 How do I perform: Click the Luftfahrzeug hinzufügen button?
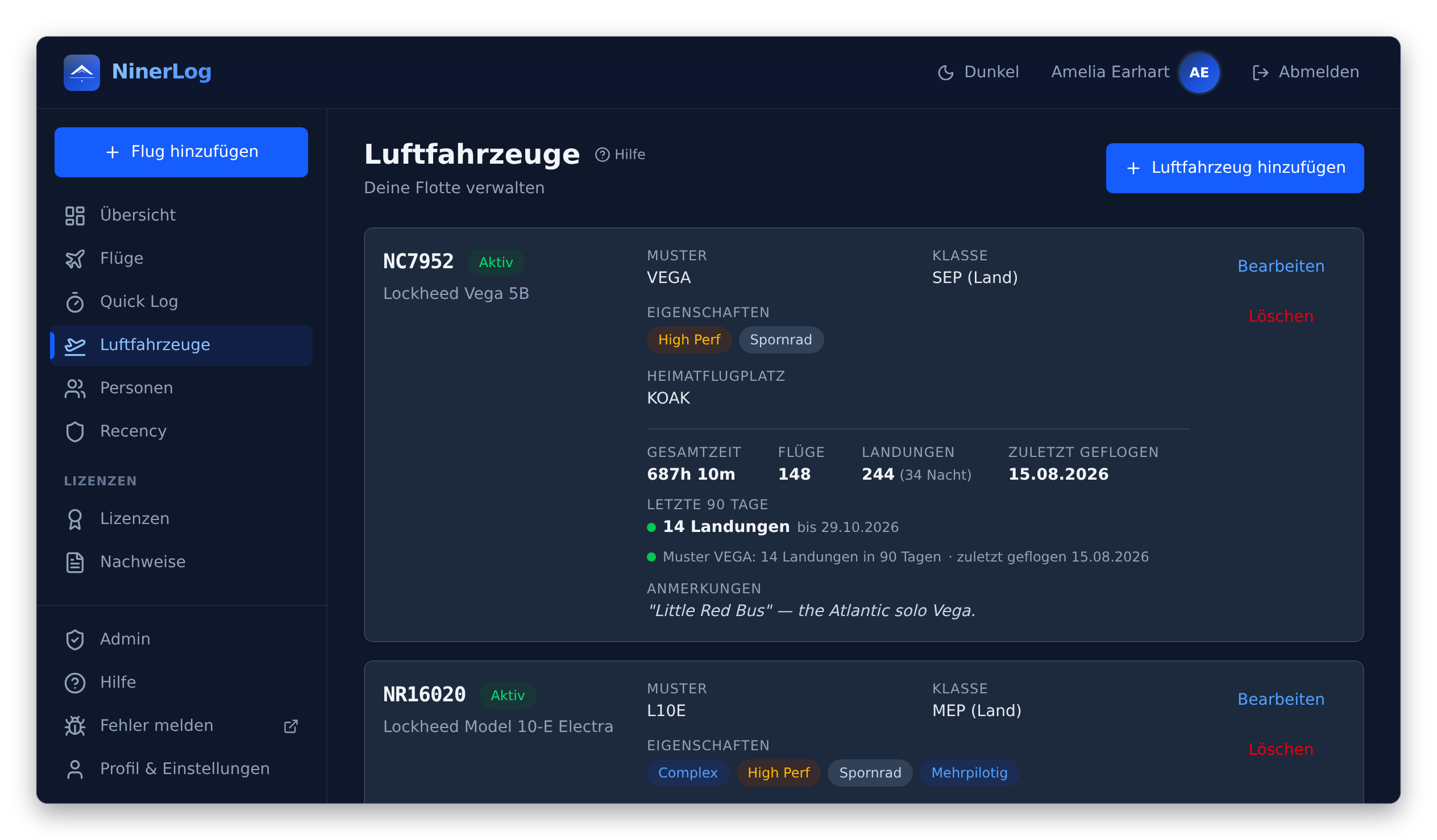point(1235,168)
